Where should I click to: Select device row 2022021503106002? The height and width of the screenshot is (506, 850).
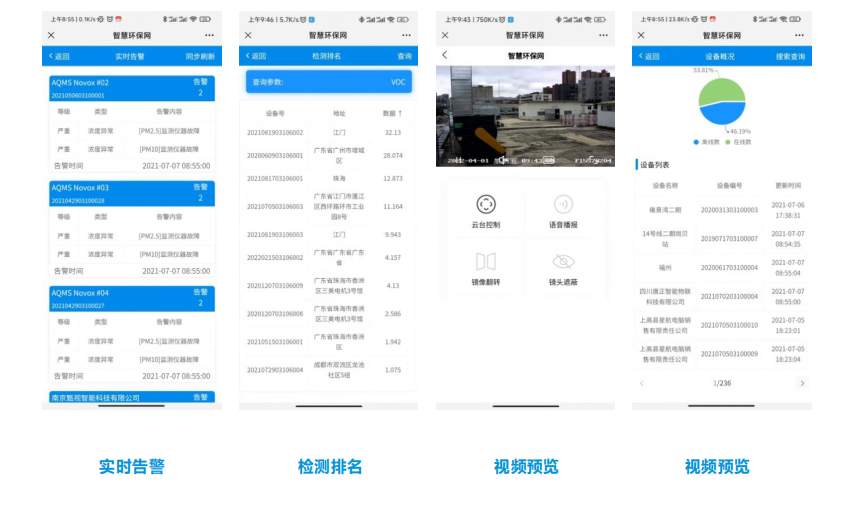[x=329, y=258]
